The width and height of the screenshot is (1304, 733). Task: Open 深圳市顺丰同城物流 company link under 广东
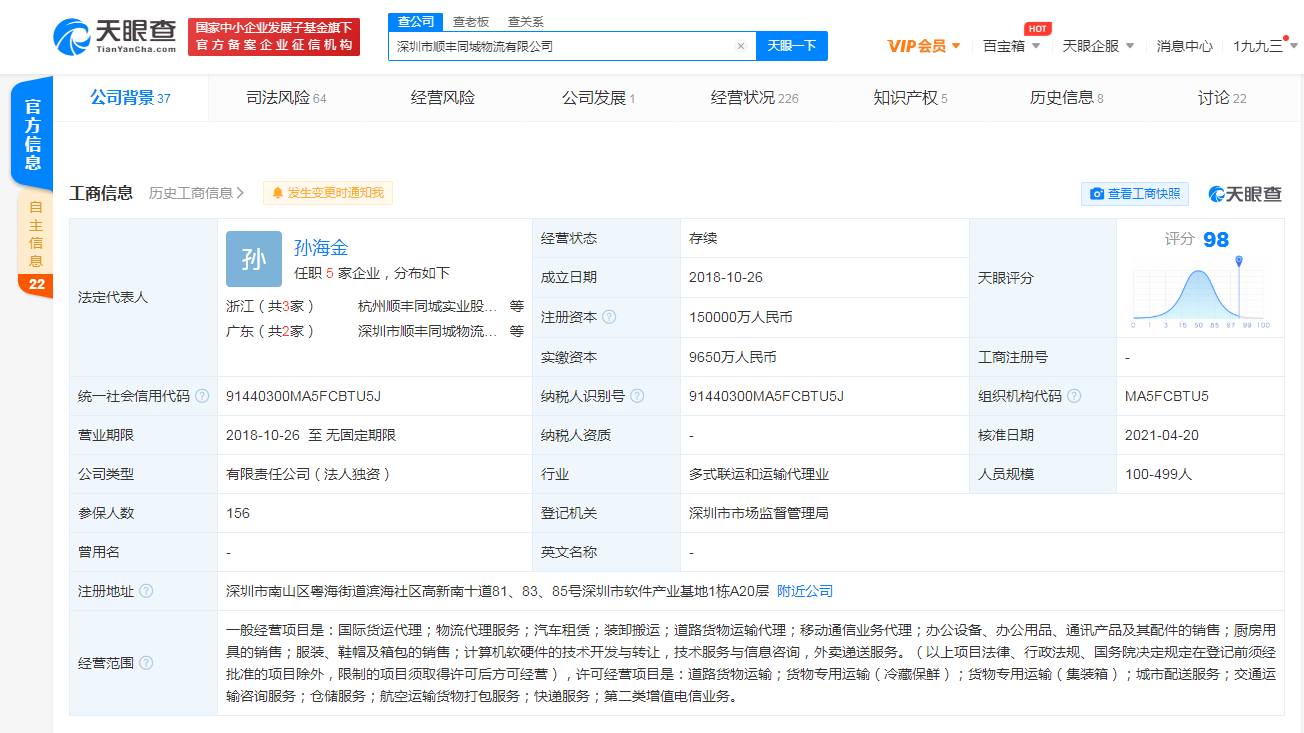tap(428, 331)
